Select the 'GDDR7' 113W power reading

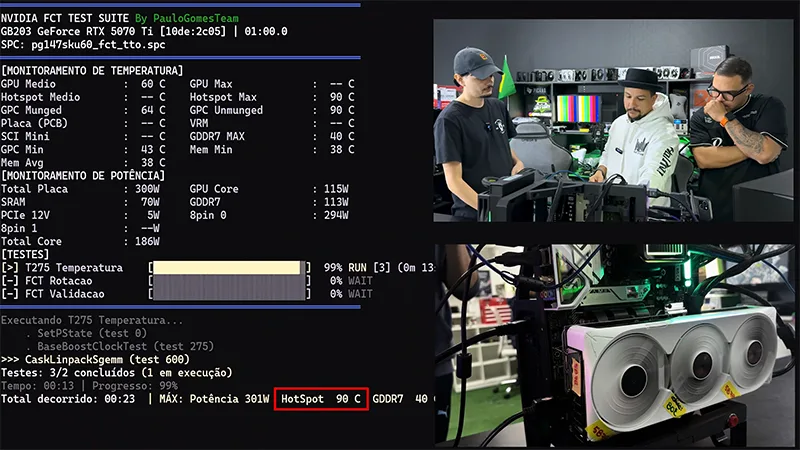(336, 203)
